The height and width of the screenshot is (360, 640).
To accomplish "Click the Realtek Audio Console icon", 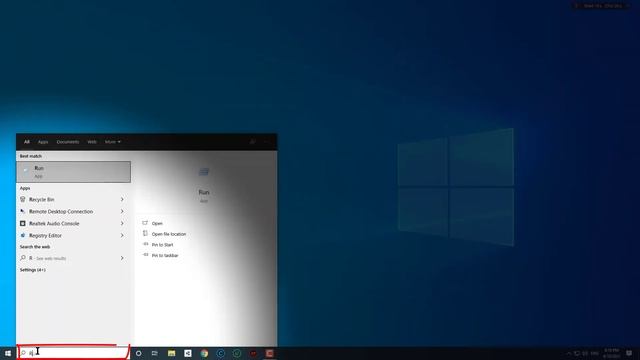I will pyautogui.click(x=23, y=223).
